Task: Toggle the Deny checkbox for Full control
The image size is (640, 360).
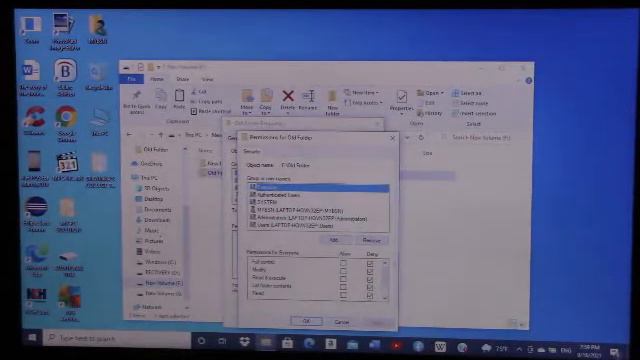Action: point(370,264)
